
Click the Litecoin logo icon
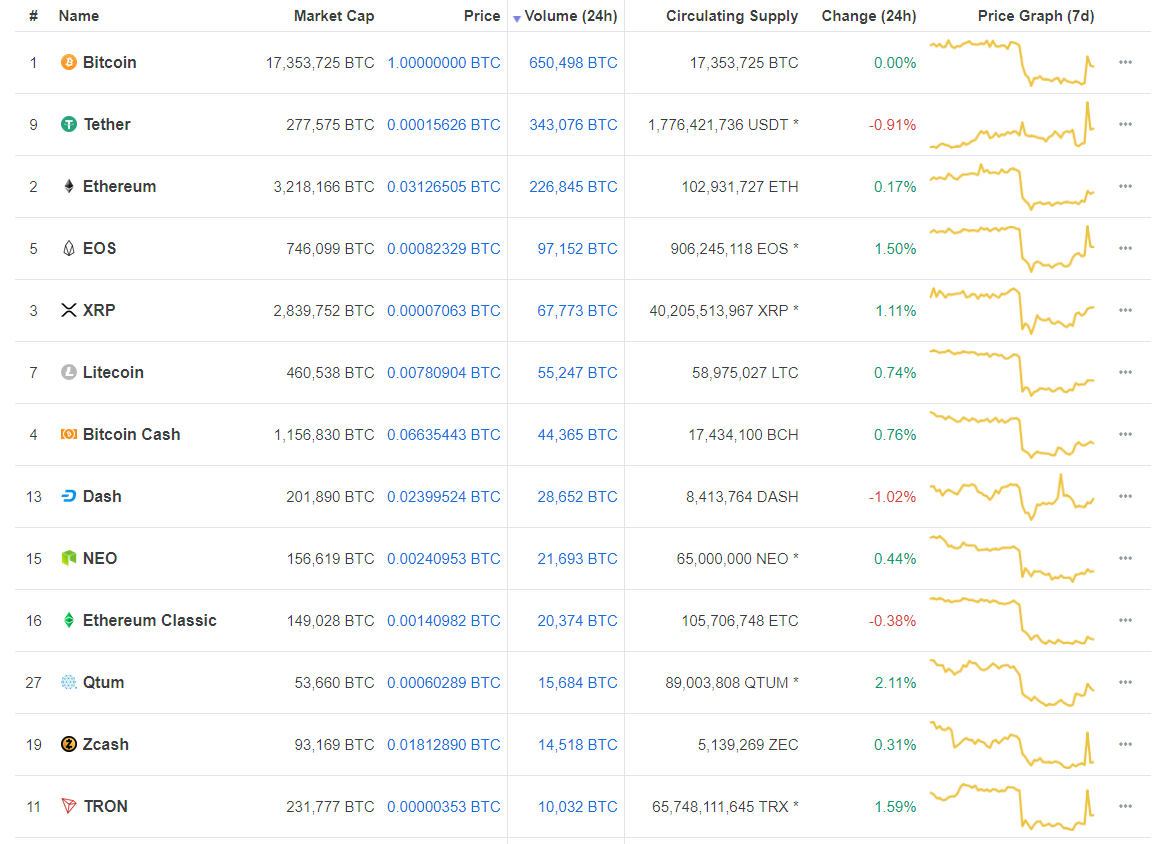click(69, 372)
